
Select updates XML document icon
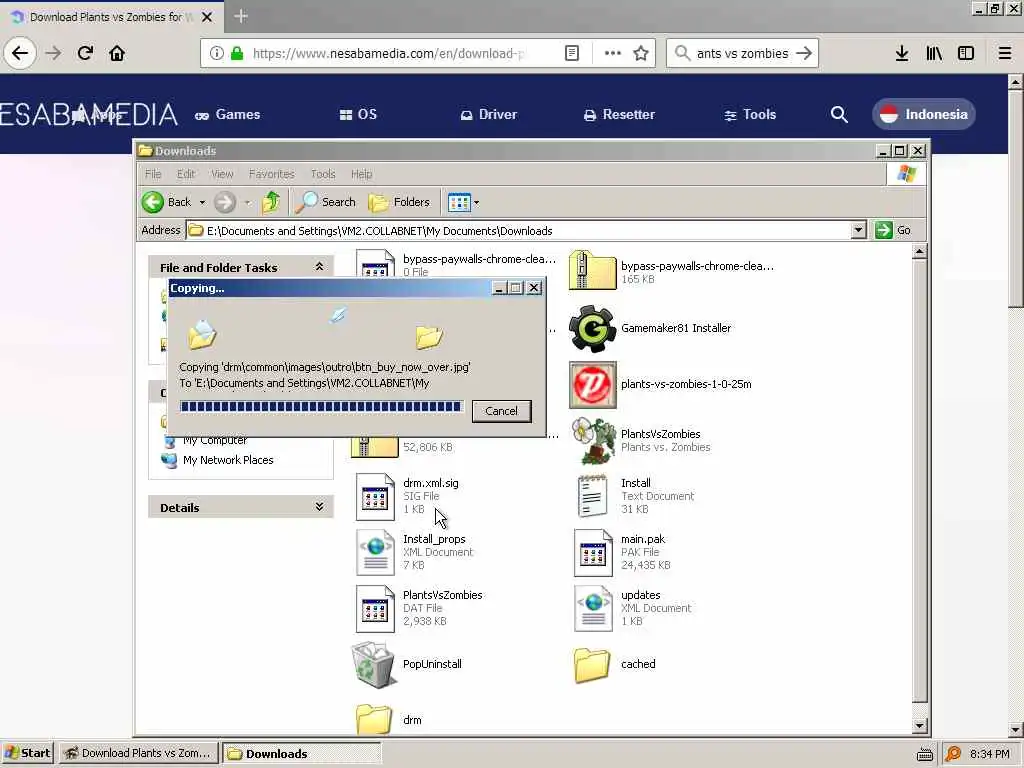[593, 609]
